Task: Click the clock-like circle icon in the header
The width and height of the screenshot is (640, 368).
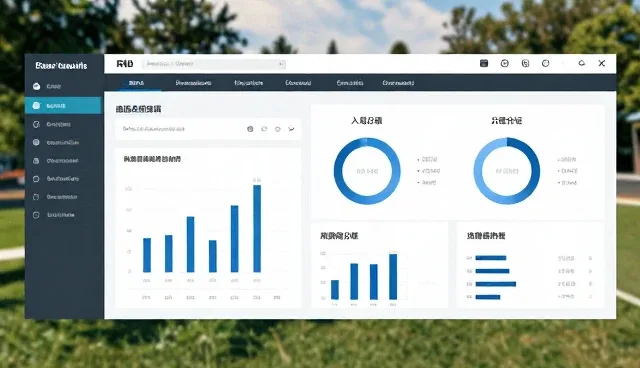Action: pyautogui.click(x=504, y=63)
